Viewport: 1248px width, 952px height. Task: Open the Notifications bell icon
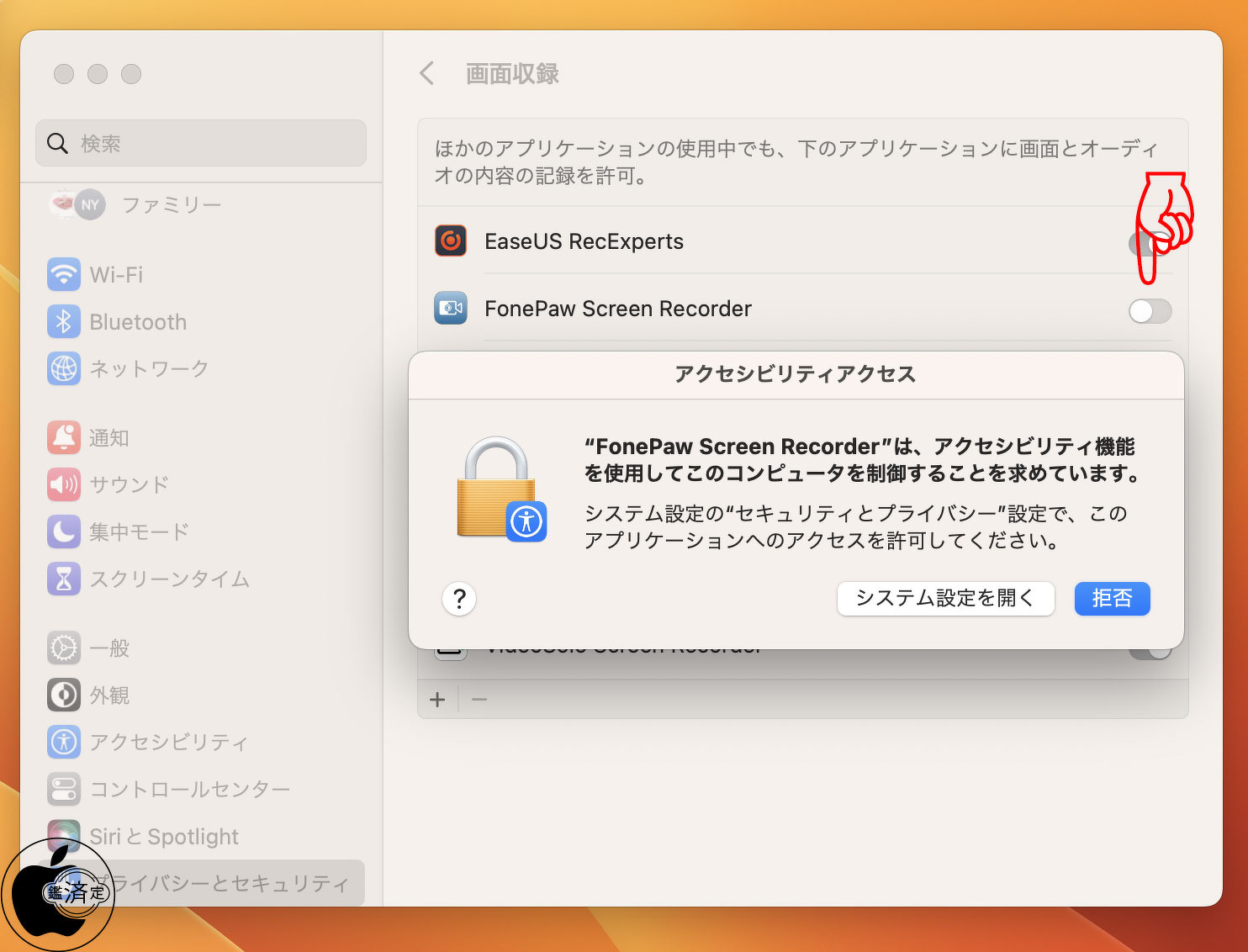pyautogui.click(x=64, y=437)
